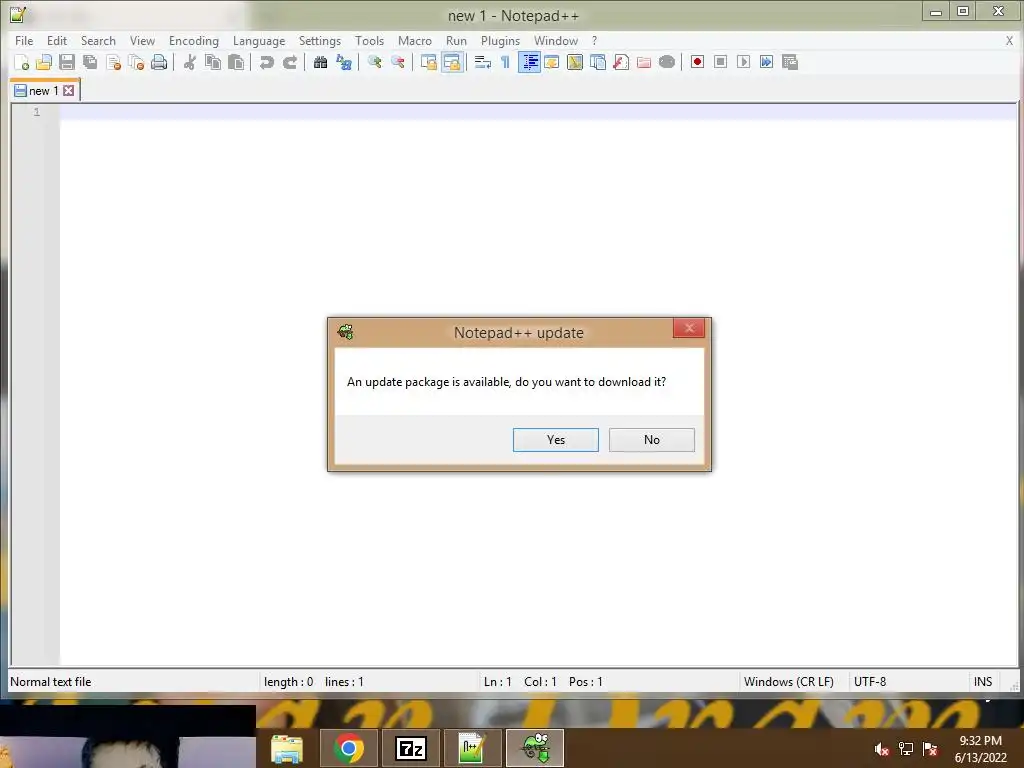Click Yes to download the update
Image resolution: width=1024 pixels, height=768 pixels.
pyautogui.click(x=556, y=440)
